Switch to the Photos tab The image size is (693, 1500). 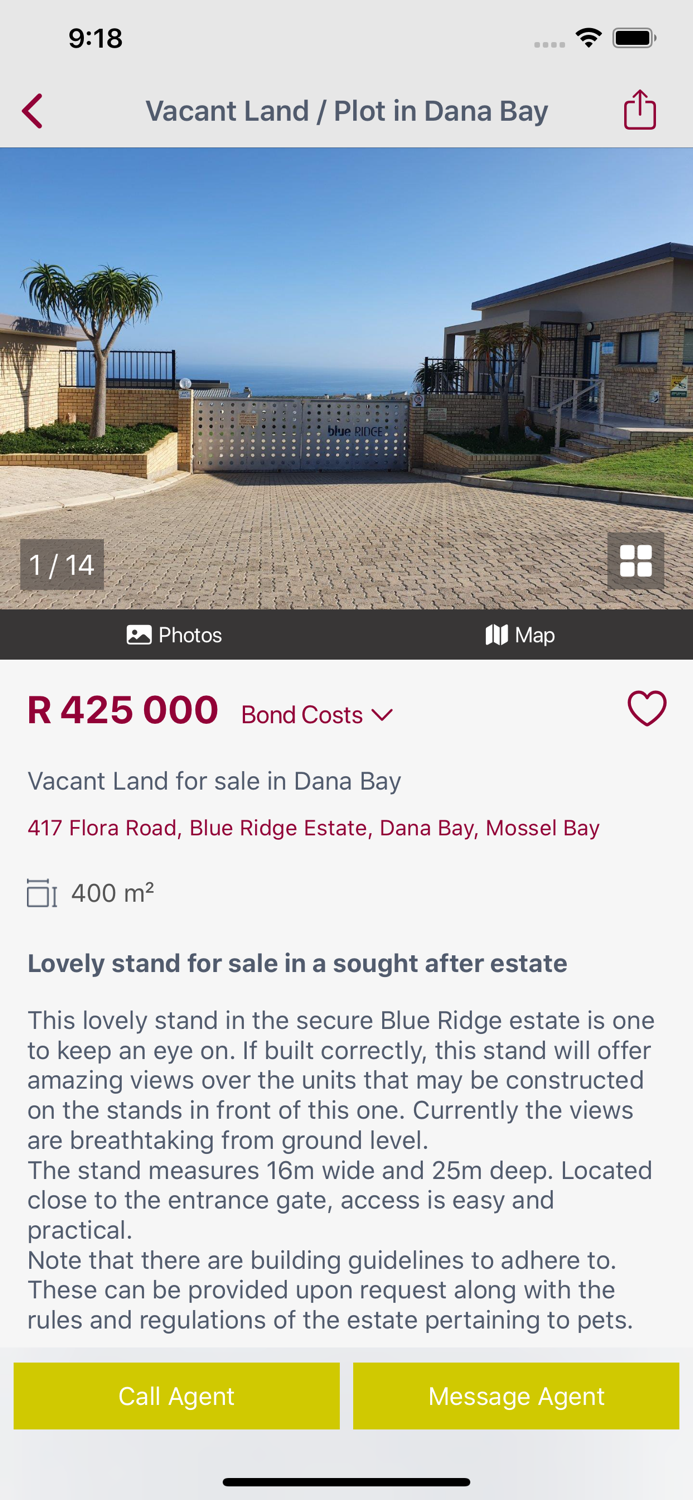click(175, 634)
